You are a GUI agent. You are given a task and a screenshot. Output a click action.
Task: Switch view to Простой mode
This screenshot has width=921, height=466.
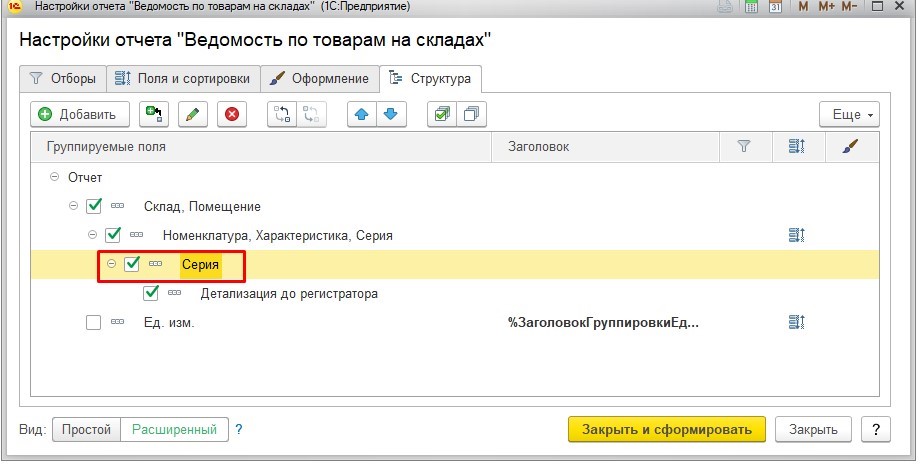pos(86,430)
